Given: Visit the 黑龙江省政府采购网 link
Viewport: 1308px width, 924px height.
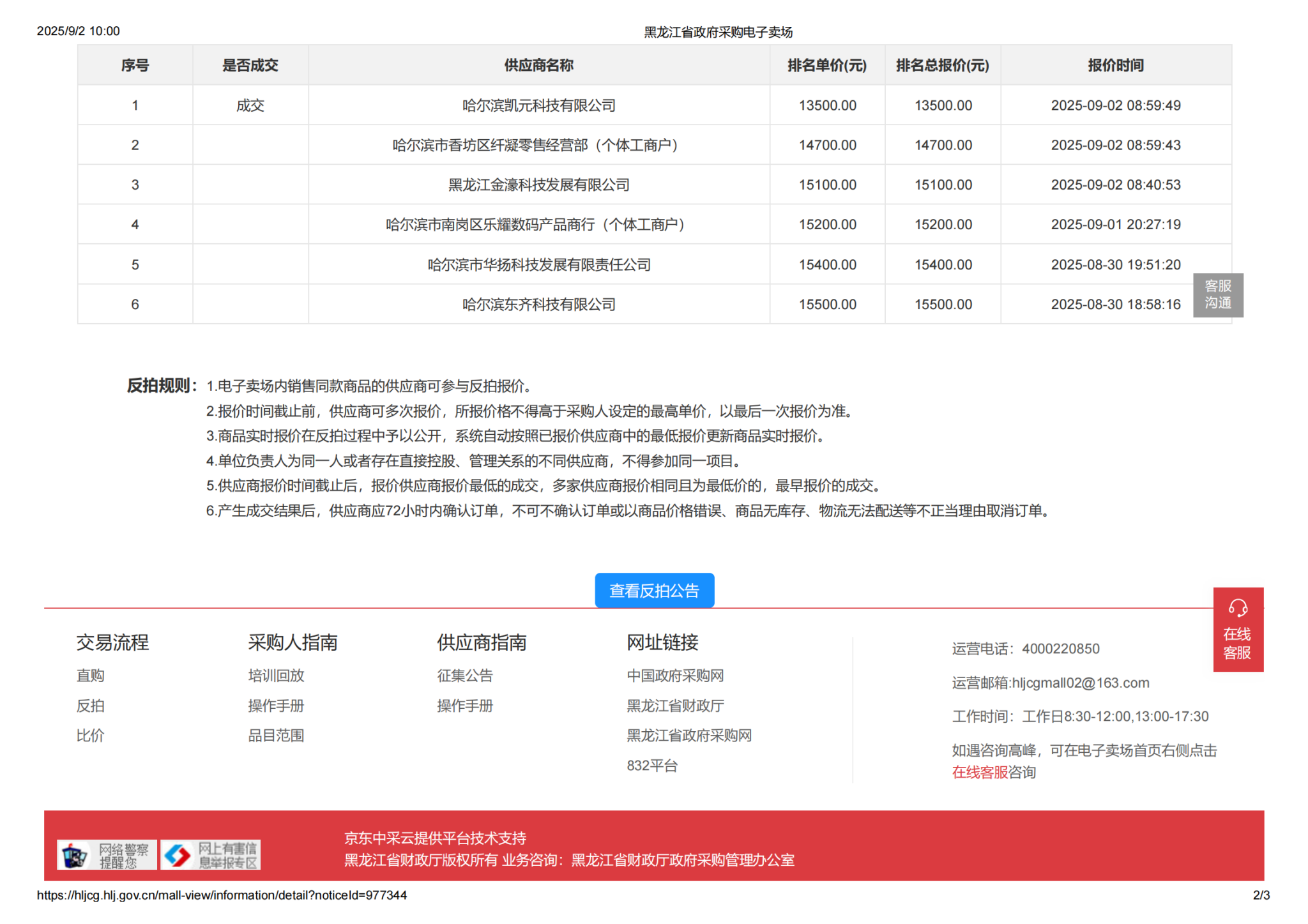Looking at the screenshot, I should (689, 736).
